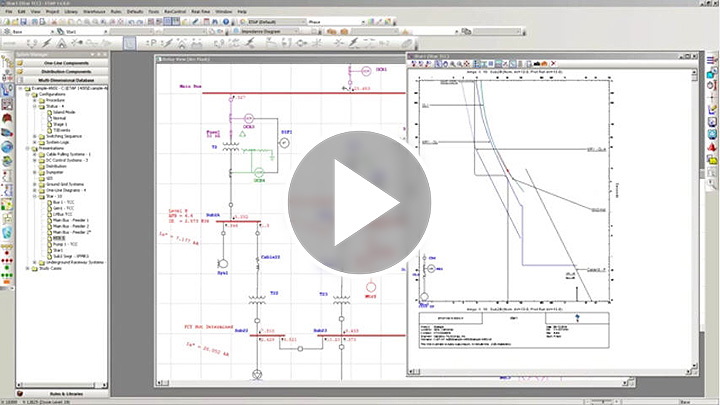This screenshot has width=720, height=405.
Task: Open the Library menu
Action: (x=71, y=11)
